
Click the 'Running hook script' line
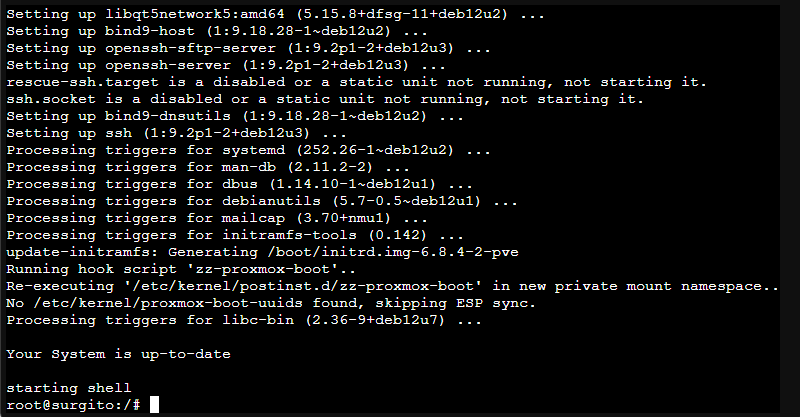tap(181, 268)
